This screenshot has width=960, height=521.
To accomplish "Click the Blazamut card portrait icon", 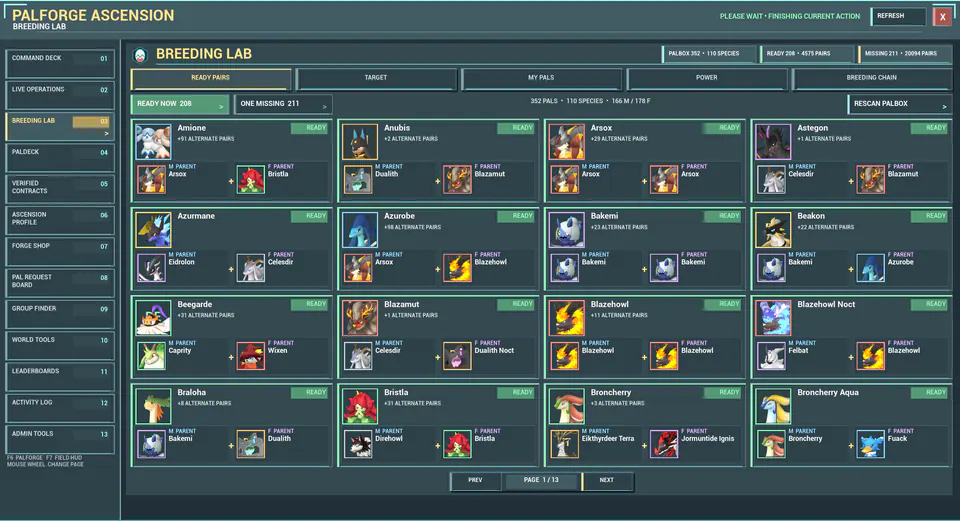I will point(360,318).
